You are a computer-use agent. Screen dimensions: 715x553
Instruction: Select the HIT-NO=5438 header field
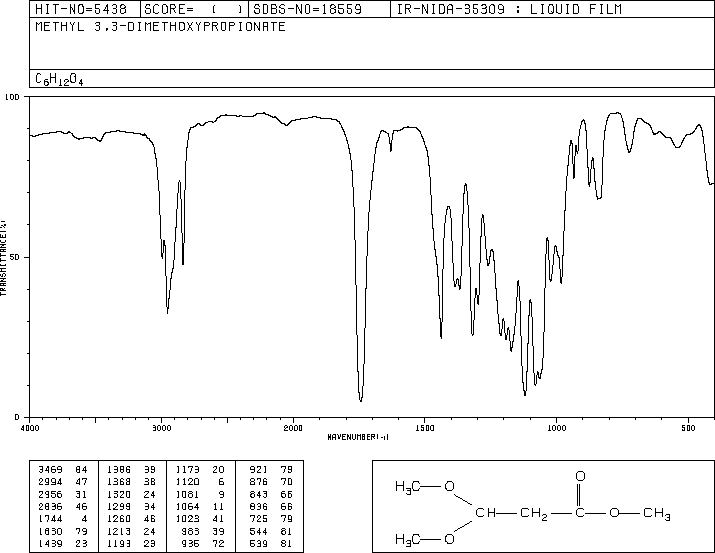pos(81,9)
